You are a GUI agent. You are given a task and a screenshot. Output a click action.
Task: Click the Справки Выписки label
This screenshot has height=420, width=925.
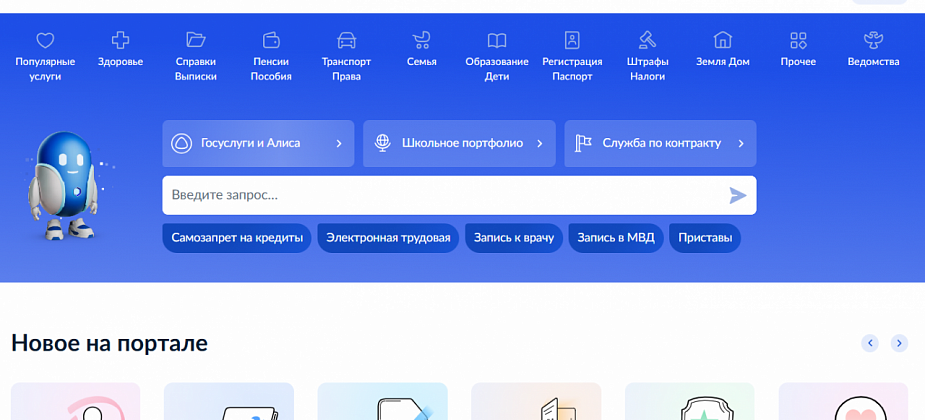click(196, 69)
